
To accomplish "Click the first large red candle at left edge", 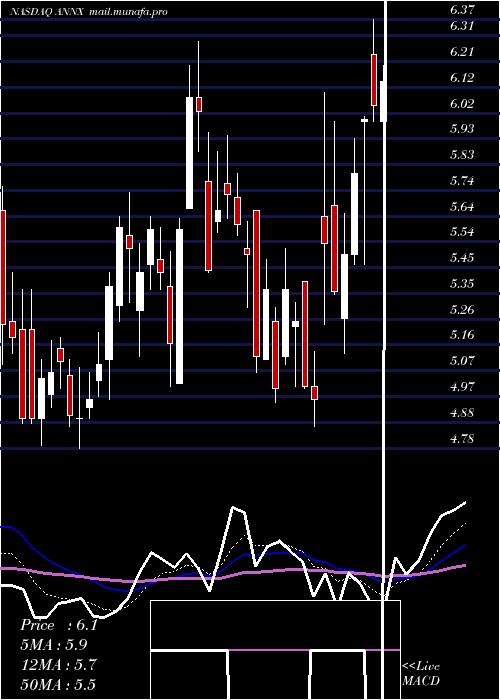I will (x=3, y=267).
